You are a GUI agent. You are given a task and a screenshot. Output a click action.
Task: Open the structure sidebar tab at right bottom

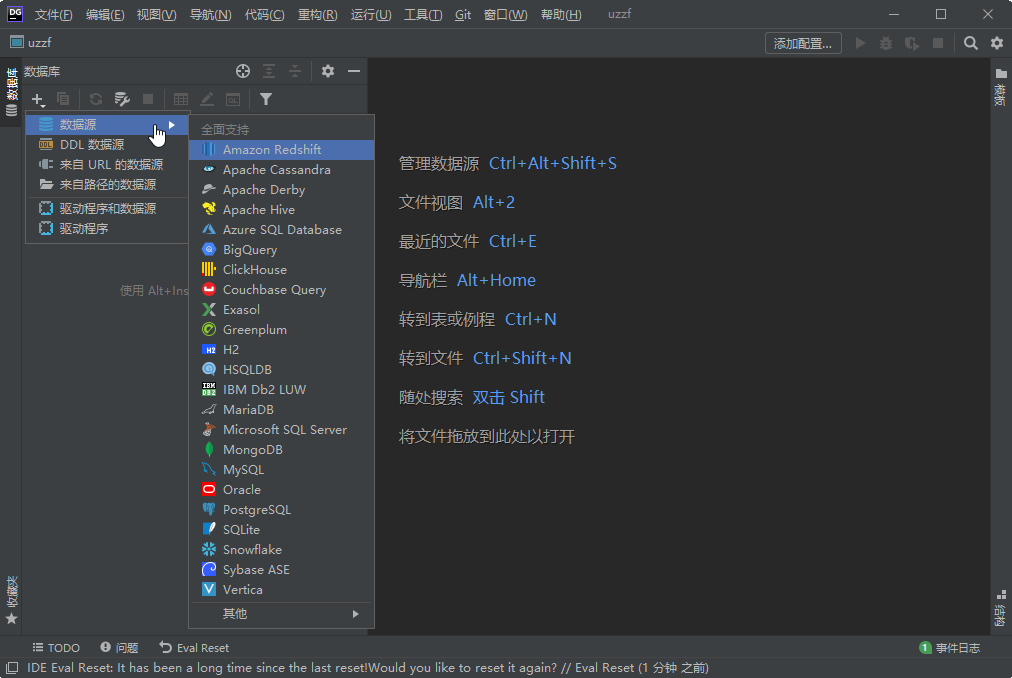1001,608
